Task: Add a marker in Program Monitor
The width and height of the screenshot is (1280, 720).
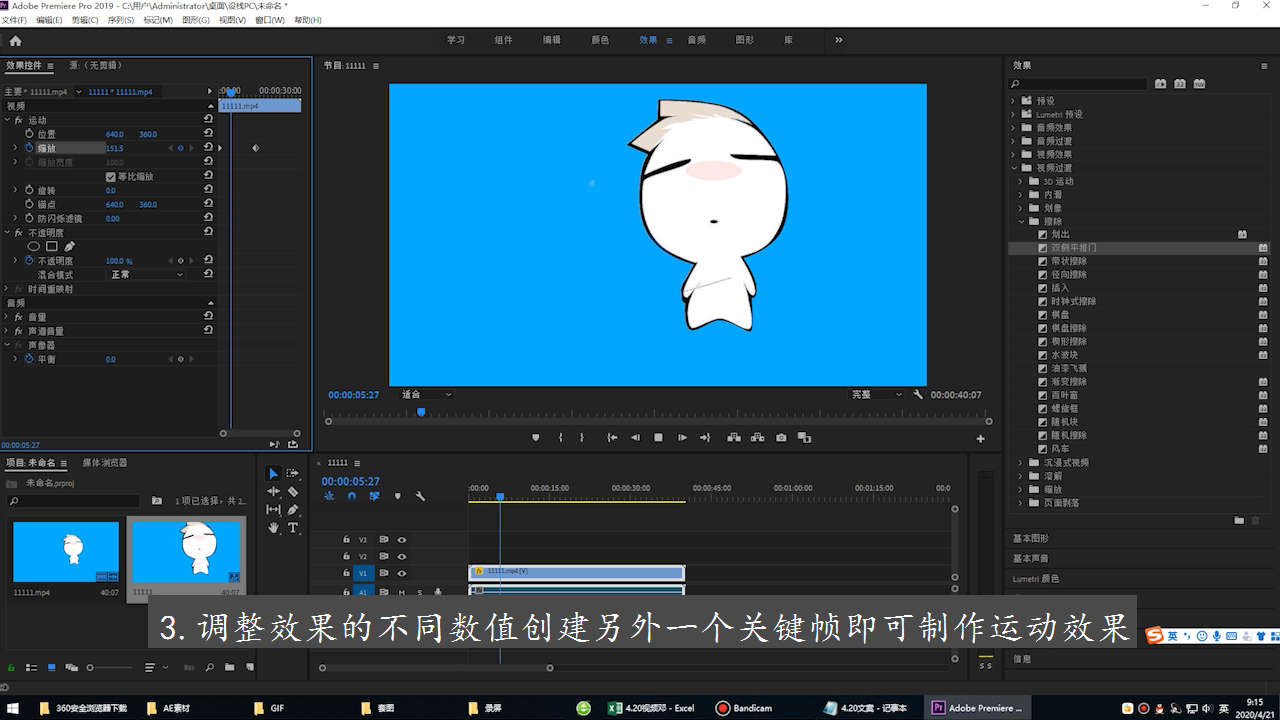Action: click(536, 437)
